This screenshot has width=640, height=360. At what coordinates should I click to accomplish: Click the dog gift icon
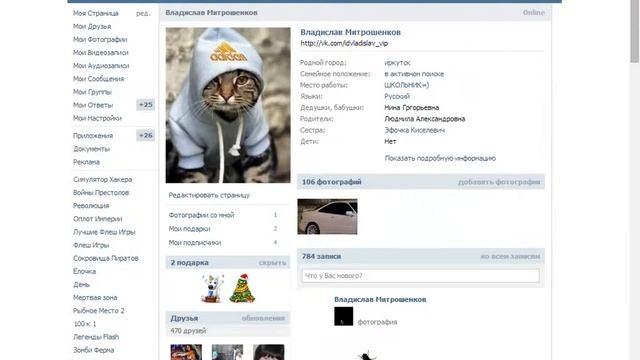tap(212, 288)
